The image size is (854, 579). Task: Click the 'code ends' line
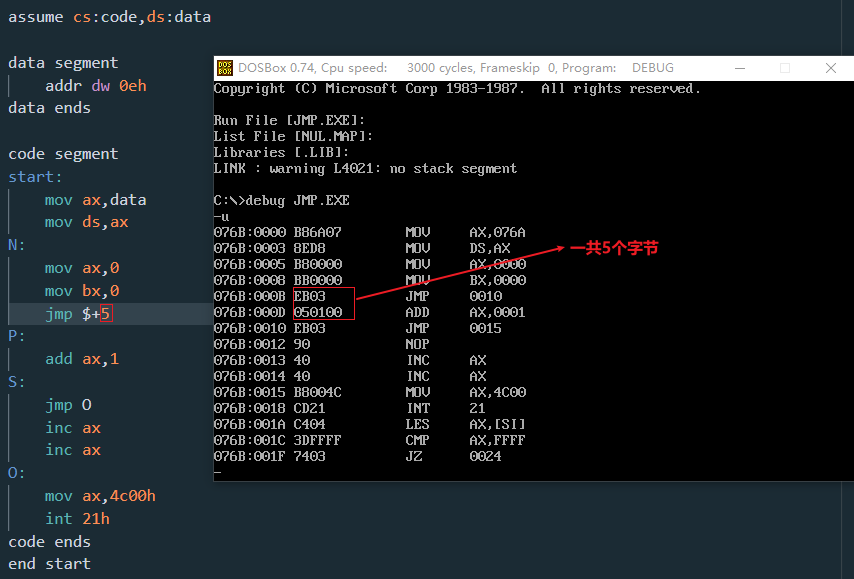click(50, 541)
